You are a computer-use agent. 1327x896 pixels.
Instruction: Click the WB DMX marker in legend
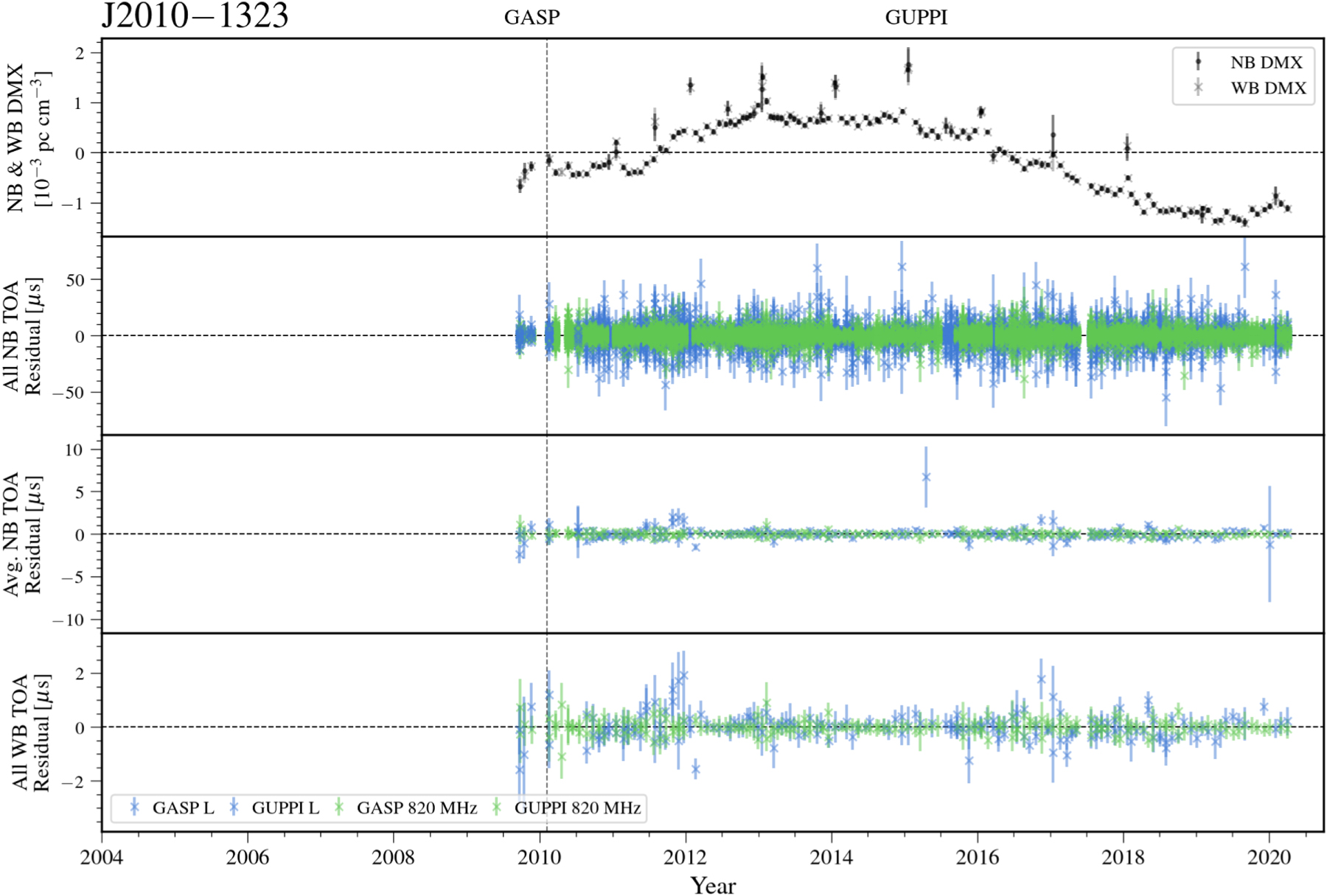1198,88
